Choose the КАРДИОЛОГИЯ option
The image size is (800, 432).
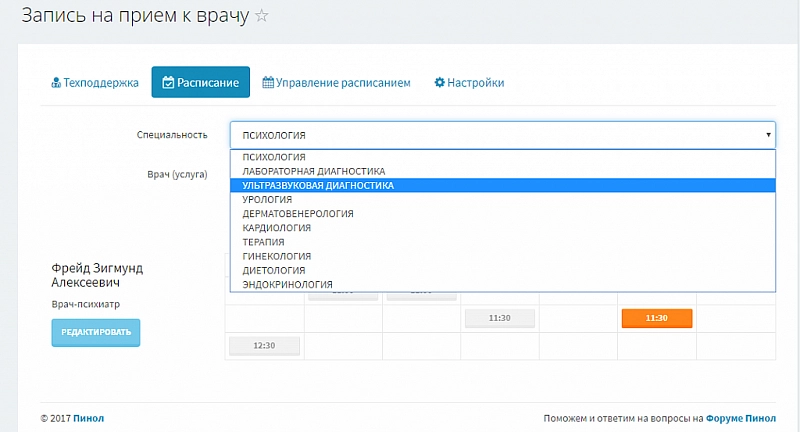(x=276, y=227)
